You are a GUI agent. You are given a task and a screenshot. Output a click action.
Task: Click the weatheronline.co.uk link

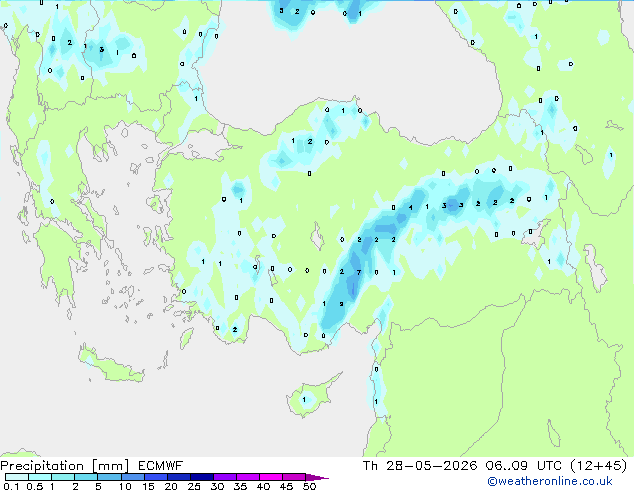click(x=550, y=481)
